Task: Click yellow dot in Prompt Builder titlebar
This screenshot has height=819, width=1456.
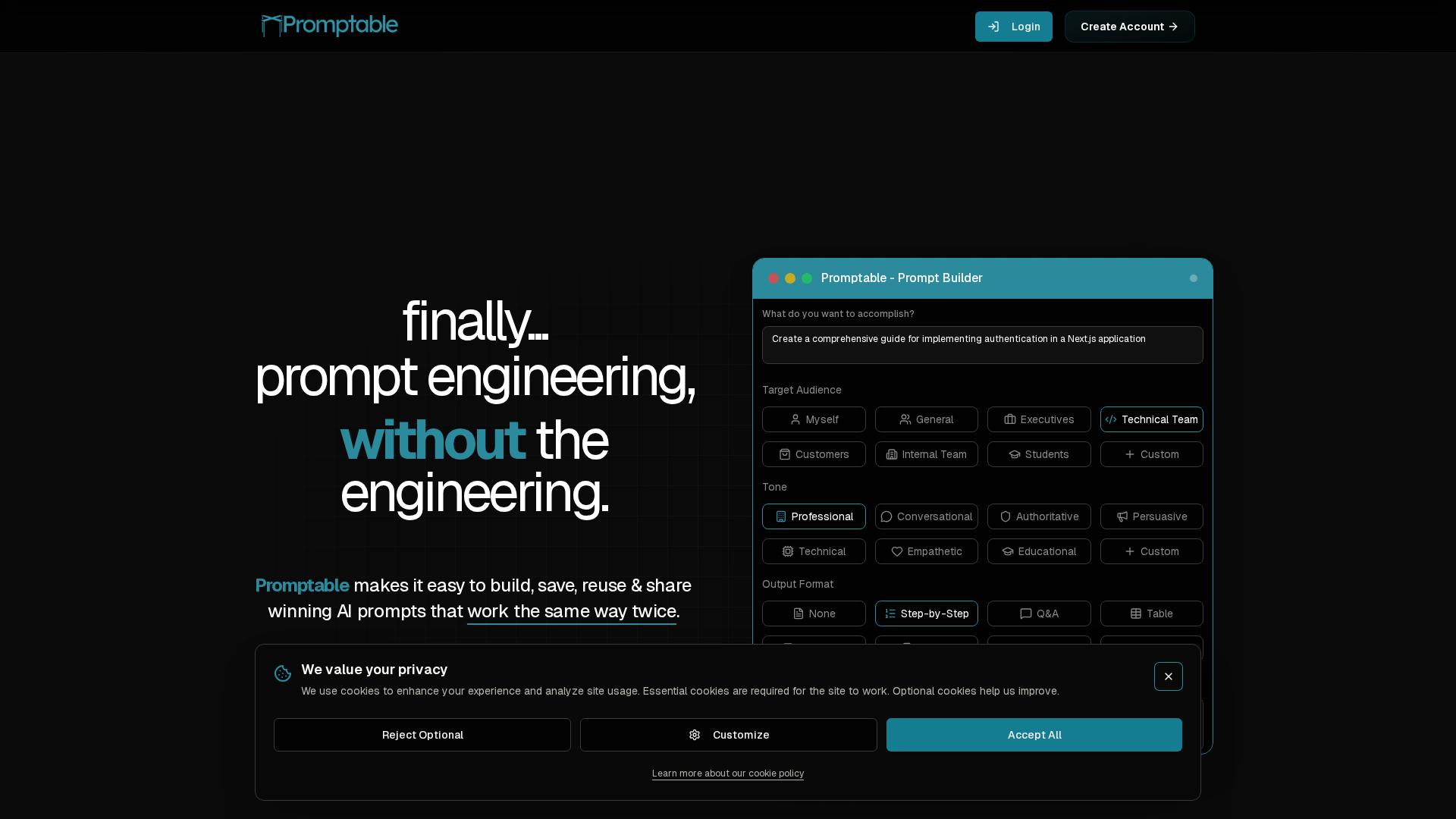Action: [x=790, y=278]
